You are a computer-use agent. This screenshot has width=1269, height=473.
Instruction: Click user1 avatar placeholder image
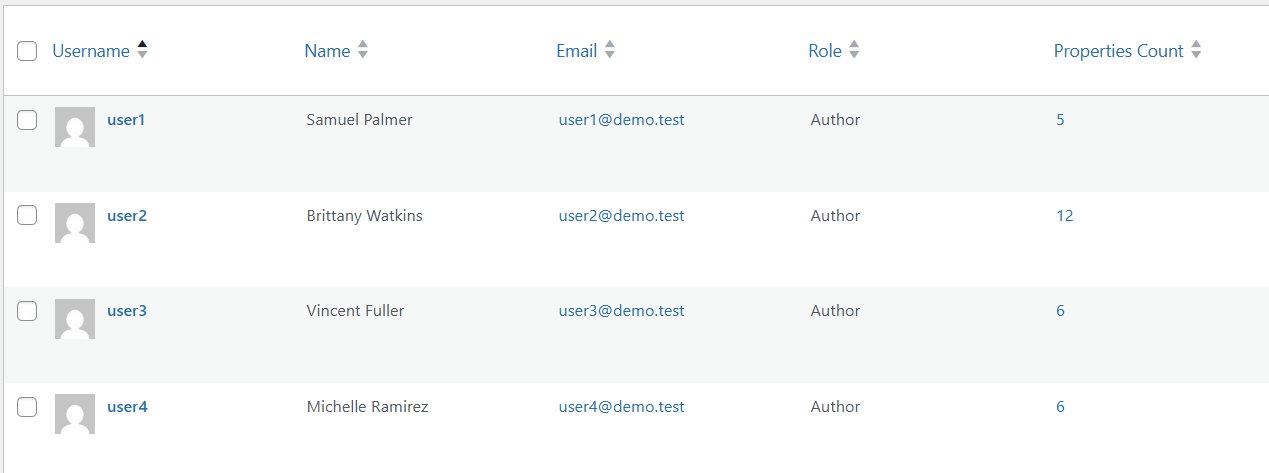tap(75, 127)
